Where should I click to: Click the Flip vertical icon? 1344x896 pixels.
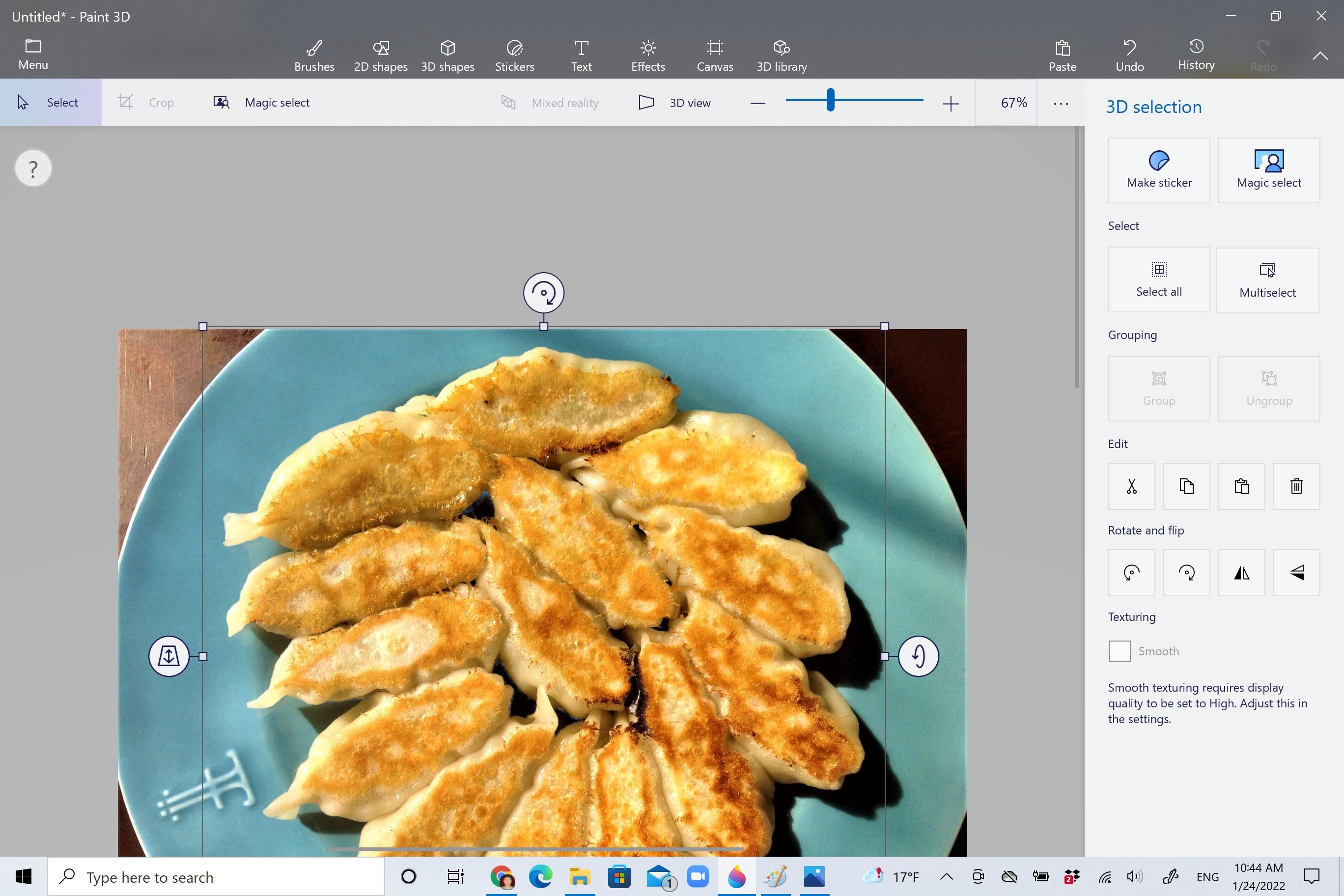coord(1296,573)
